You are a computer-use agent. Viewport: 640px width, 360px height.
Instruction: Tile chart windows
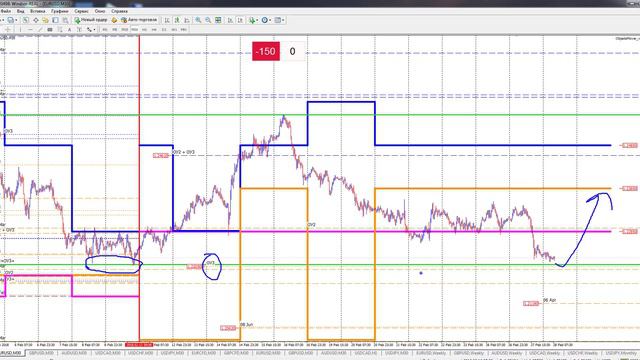218,20
